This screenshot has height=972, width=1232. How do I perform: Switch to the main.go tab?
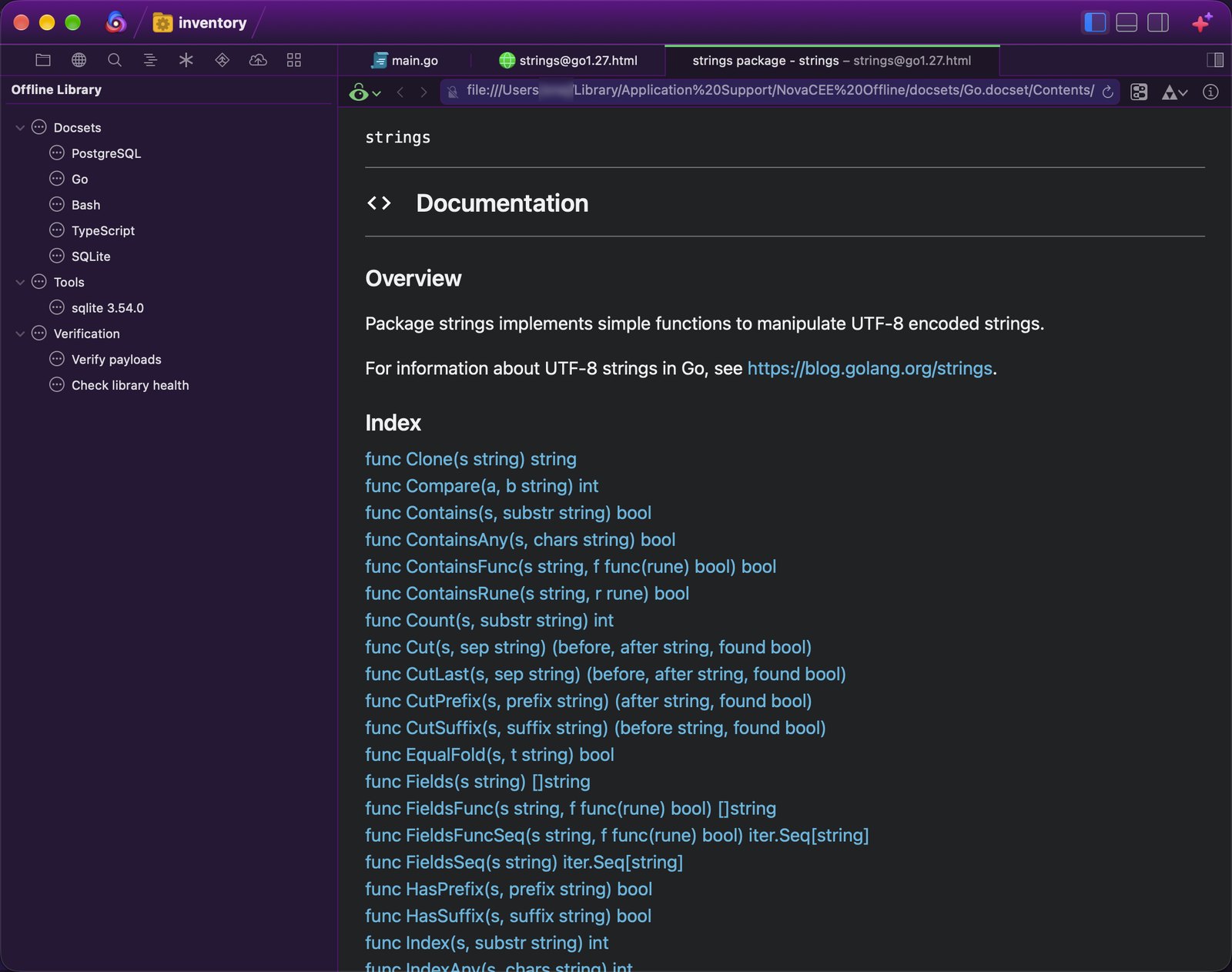click(405, 60)
